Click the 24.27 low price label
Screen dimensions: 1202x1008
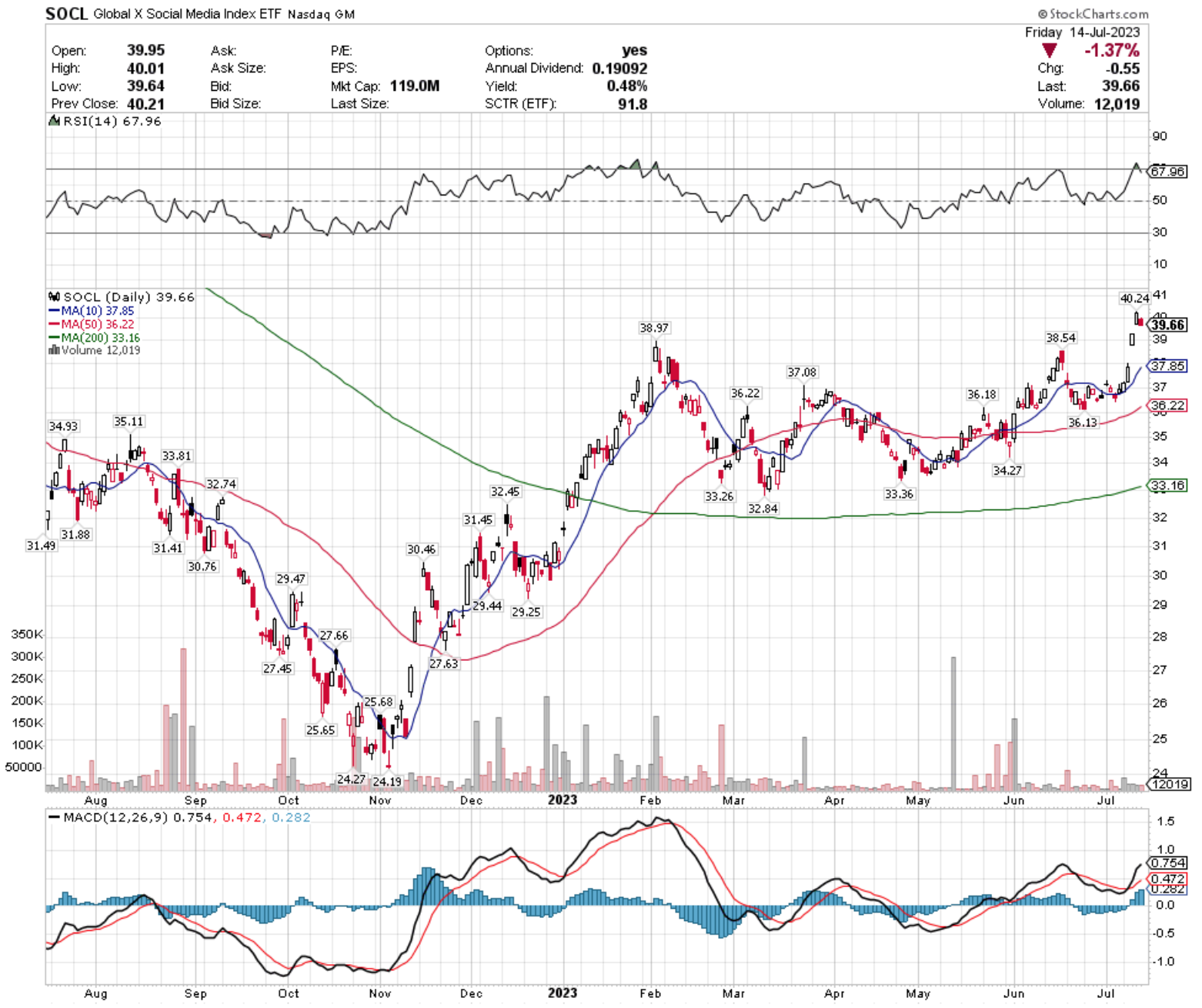(x=352, y=779)
